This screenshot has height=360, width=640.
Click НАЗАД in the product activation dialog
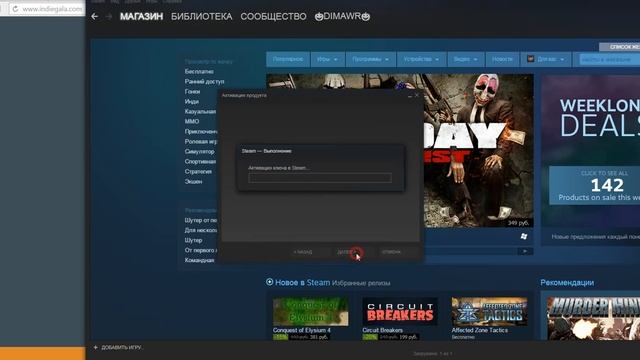click(303, 252)
